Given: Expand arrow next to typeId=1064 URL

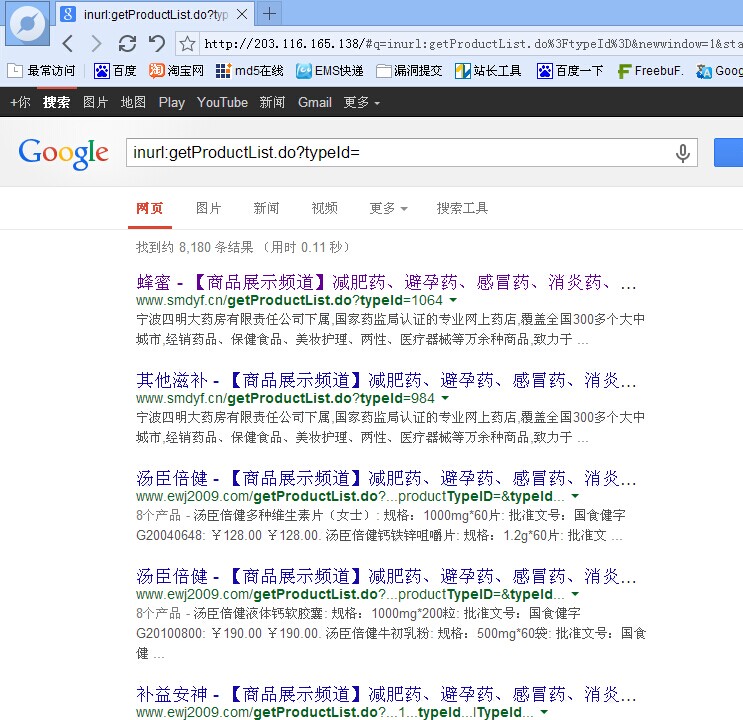Looking at the screenshot, I should tap(453, 300).
